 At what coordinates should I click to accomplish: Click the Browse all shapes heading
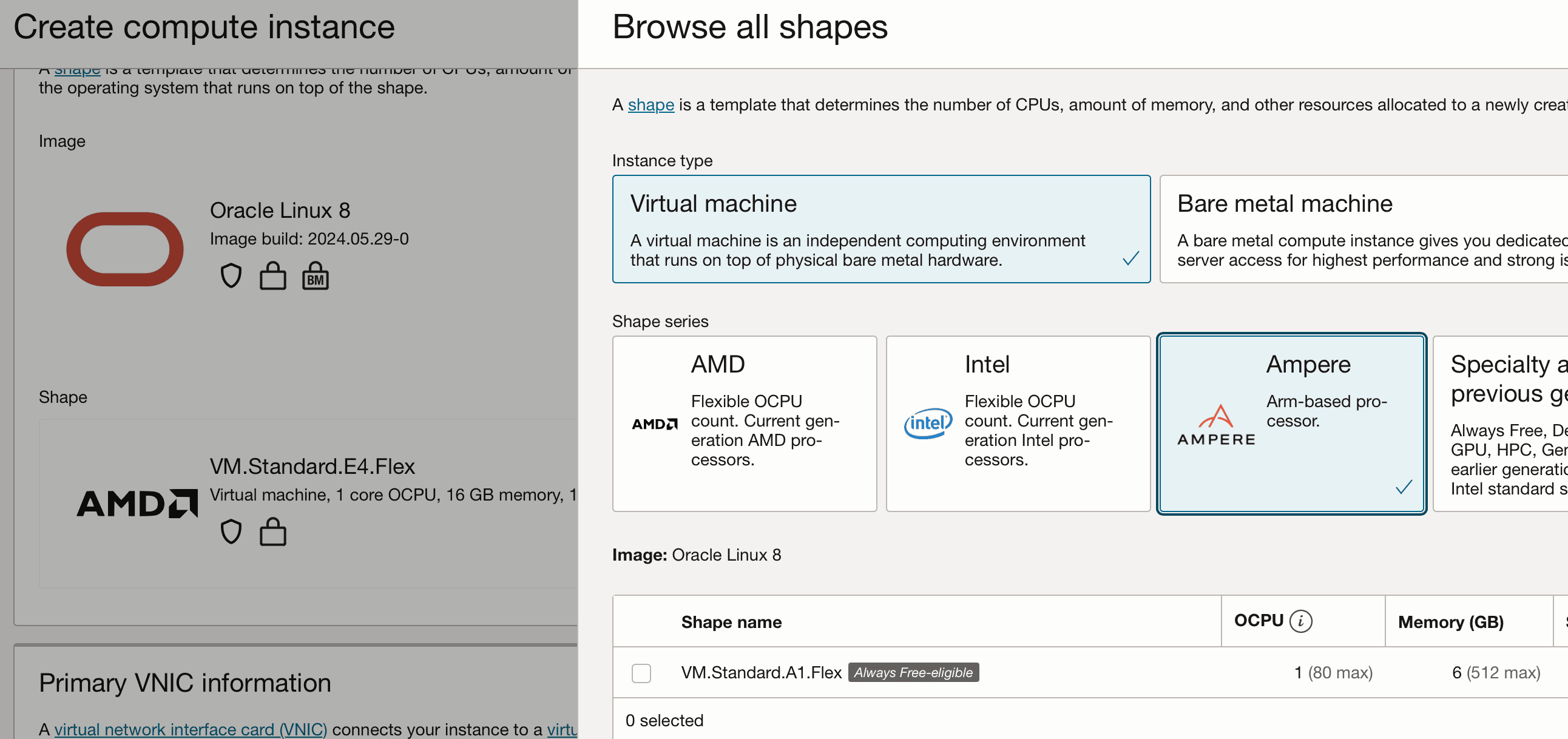(750, 27)
